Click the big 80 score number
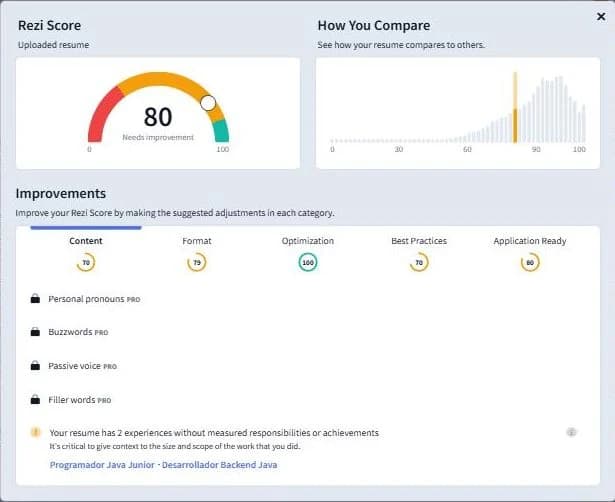Viewport: 615px width, 502px height. tap(158, 116)
